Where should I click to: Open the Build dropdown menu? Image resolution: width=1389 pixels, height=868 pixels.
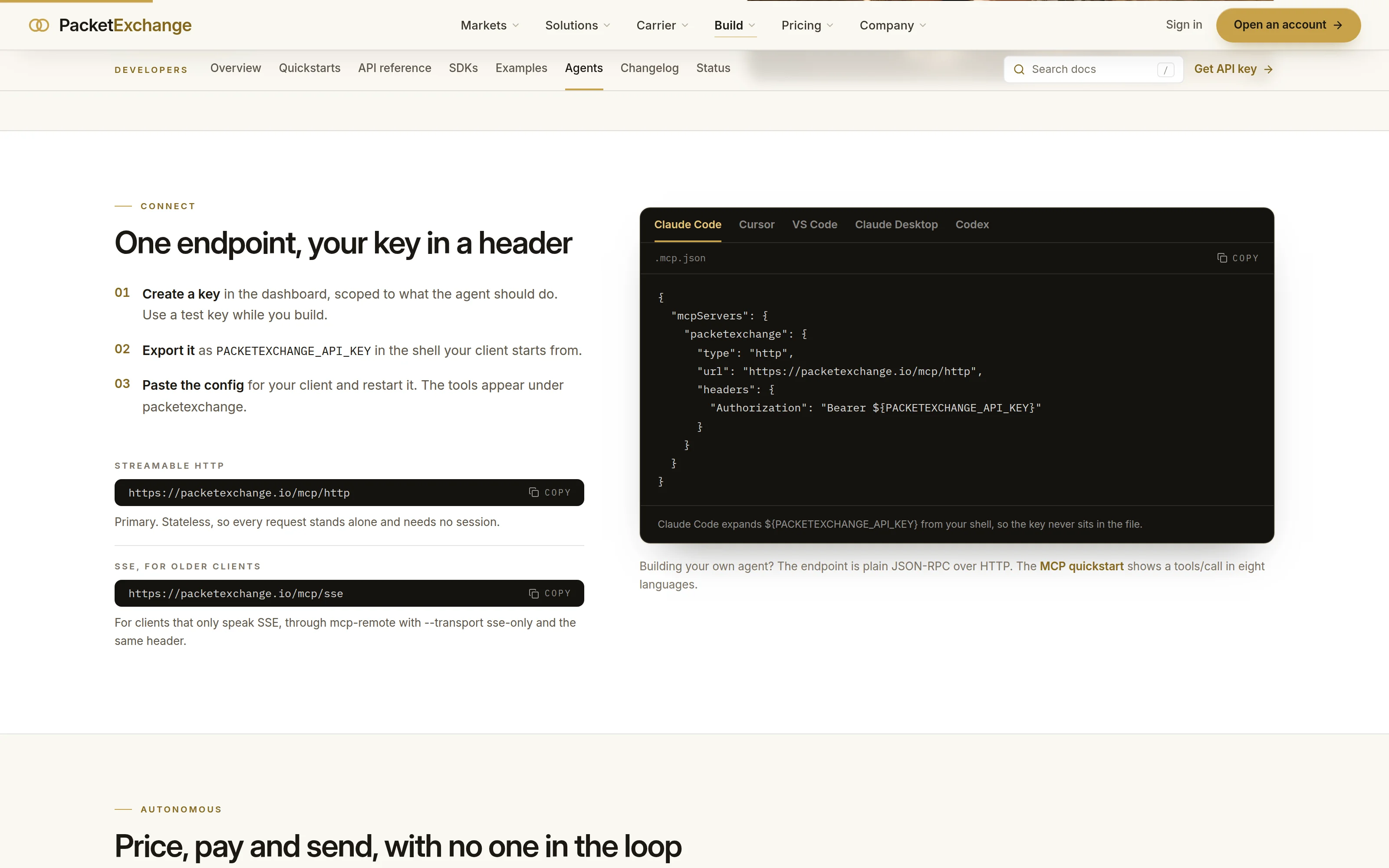click(735, 25)
